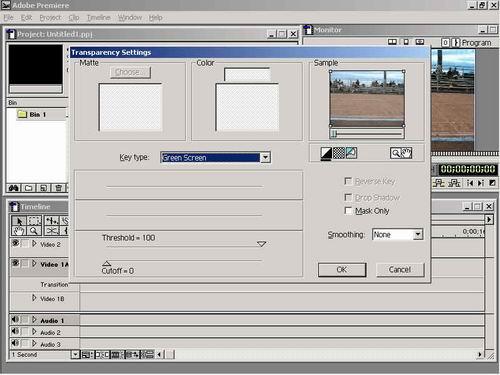Open the Clip menu

74,17
